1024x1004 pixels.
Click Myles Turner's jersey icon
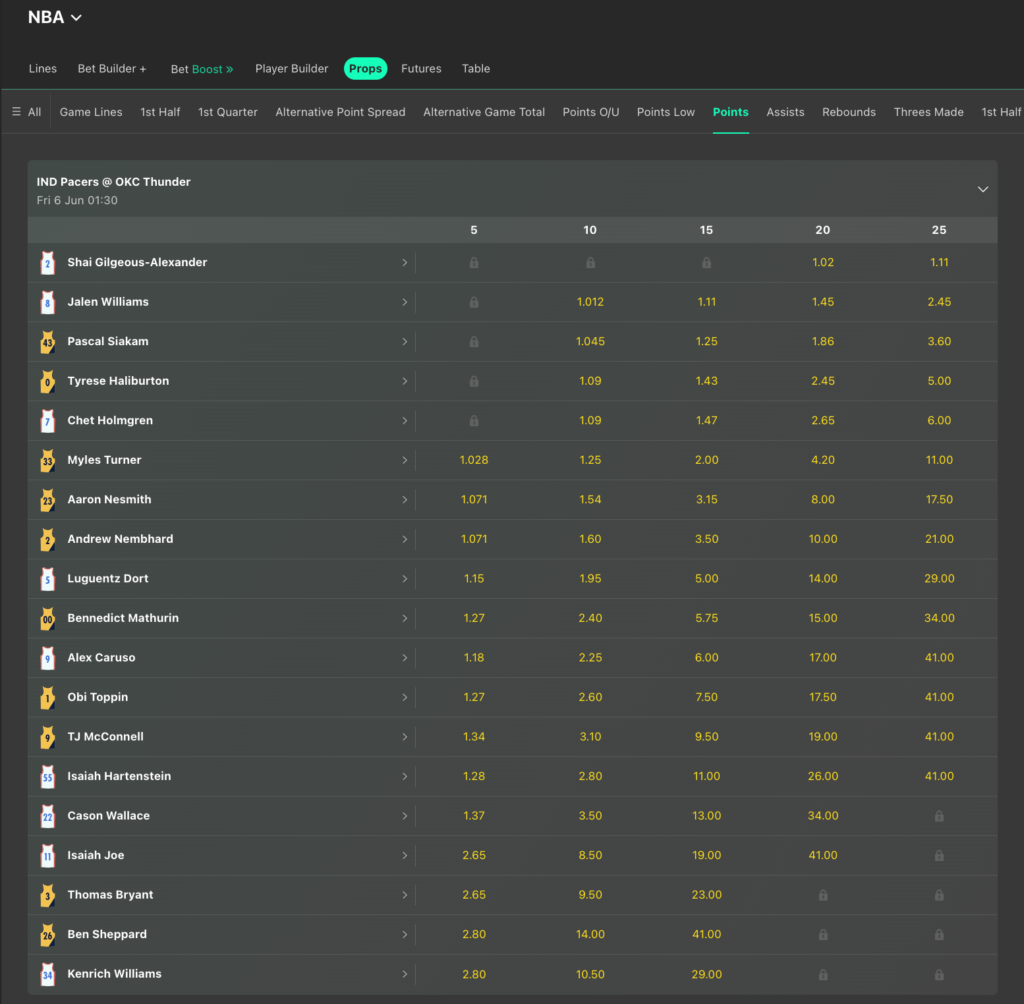point(47,461)
